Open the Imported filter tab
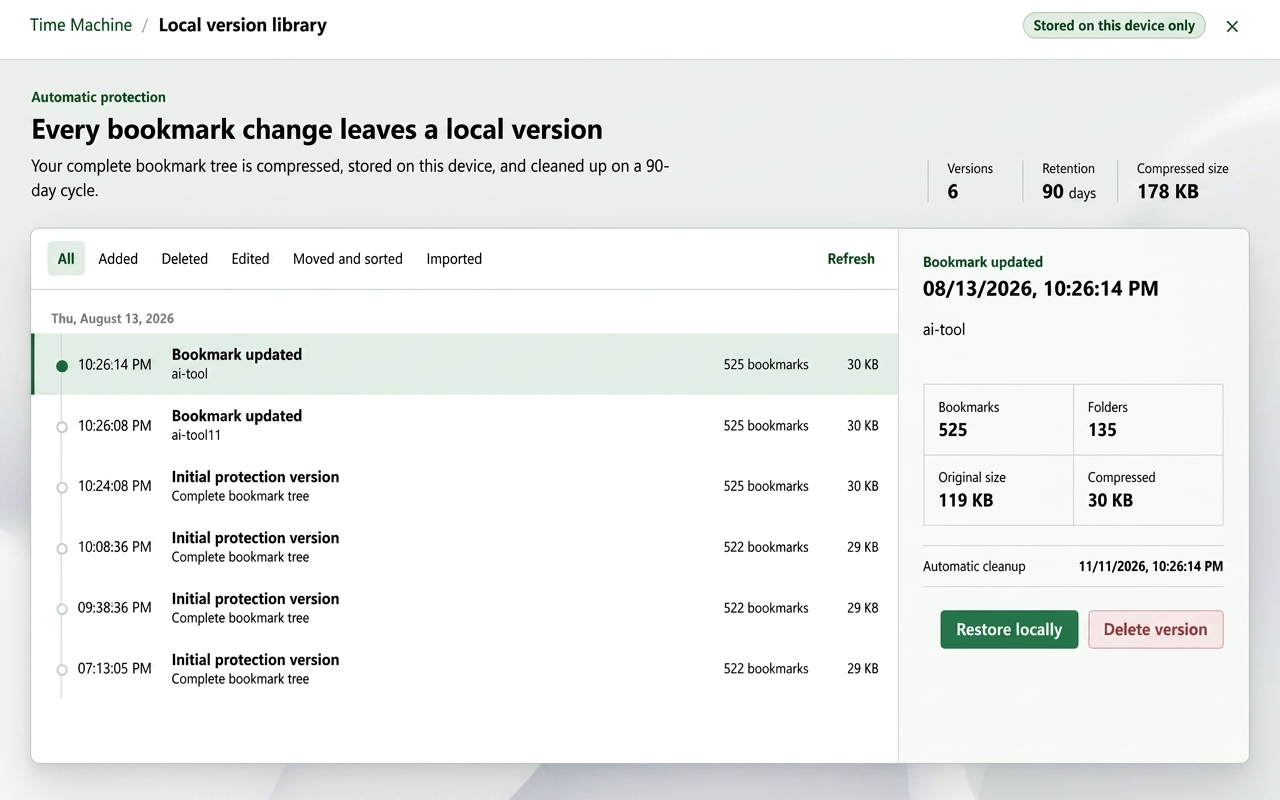The width and height of the screenshot is (1280, 800). (x=454, y=259)
